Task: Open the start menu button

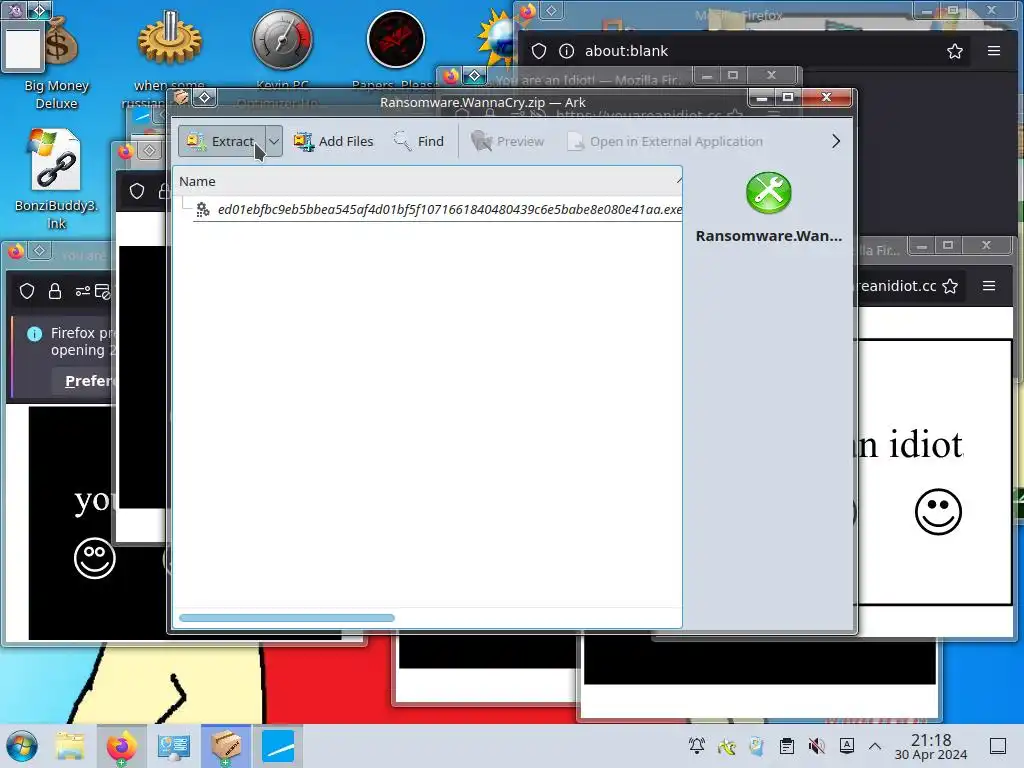Action: point(22,746)
